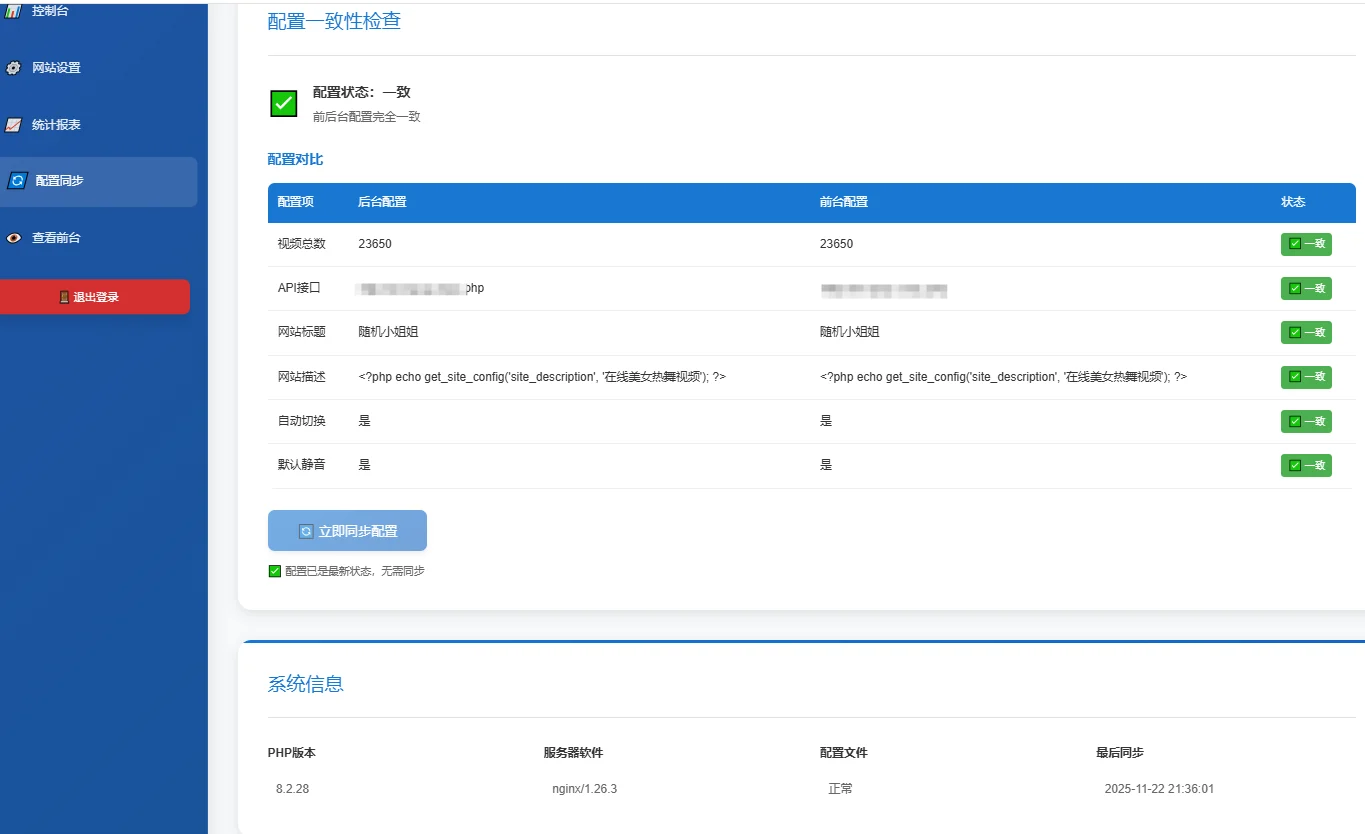The width and height of the screenshot is (1365, 834).
Task: Click the consistent badge for default mute row
Action: 1306,465
